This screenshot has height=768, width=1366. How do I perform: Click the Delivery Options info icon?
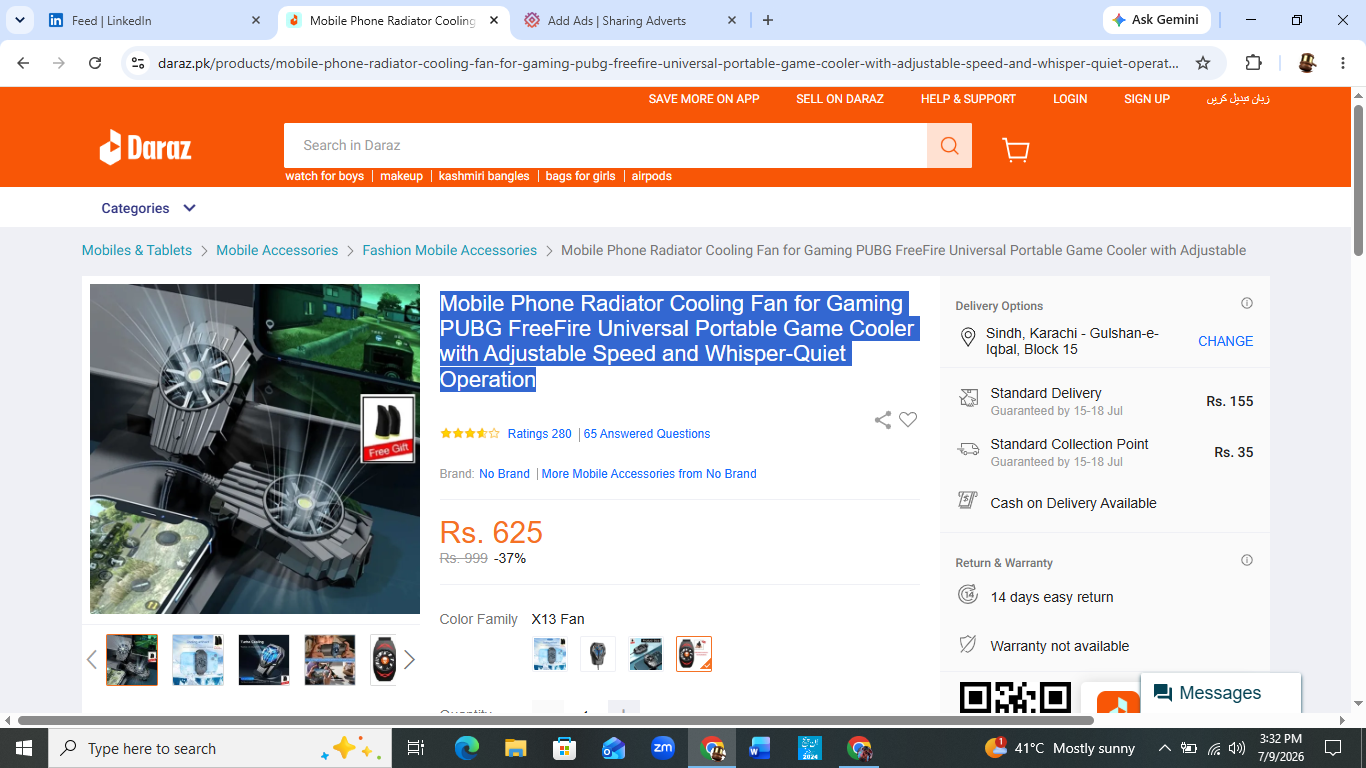(1247, 303)
